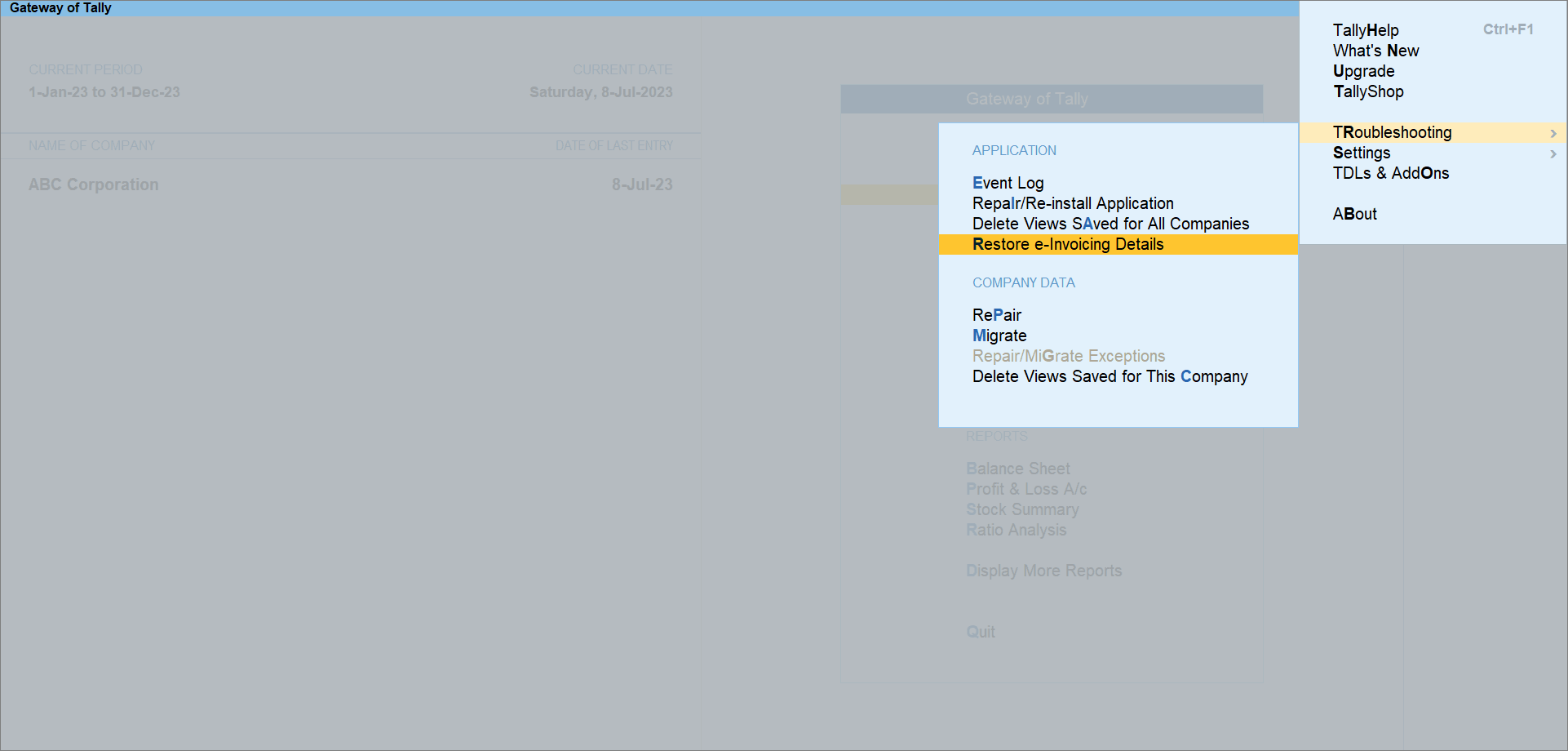The image size is (1568, 751).
Task: Select Delete Views Saved for This Company
Action: coord(1110,376)
